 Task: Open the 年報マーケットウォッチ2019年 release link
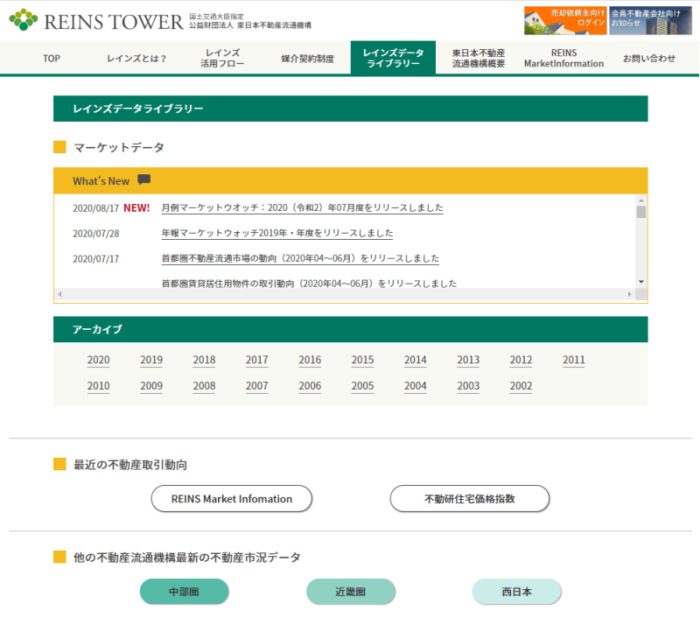click(277, 233)
